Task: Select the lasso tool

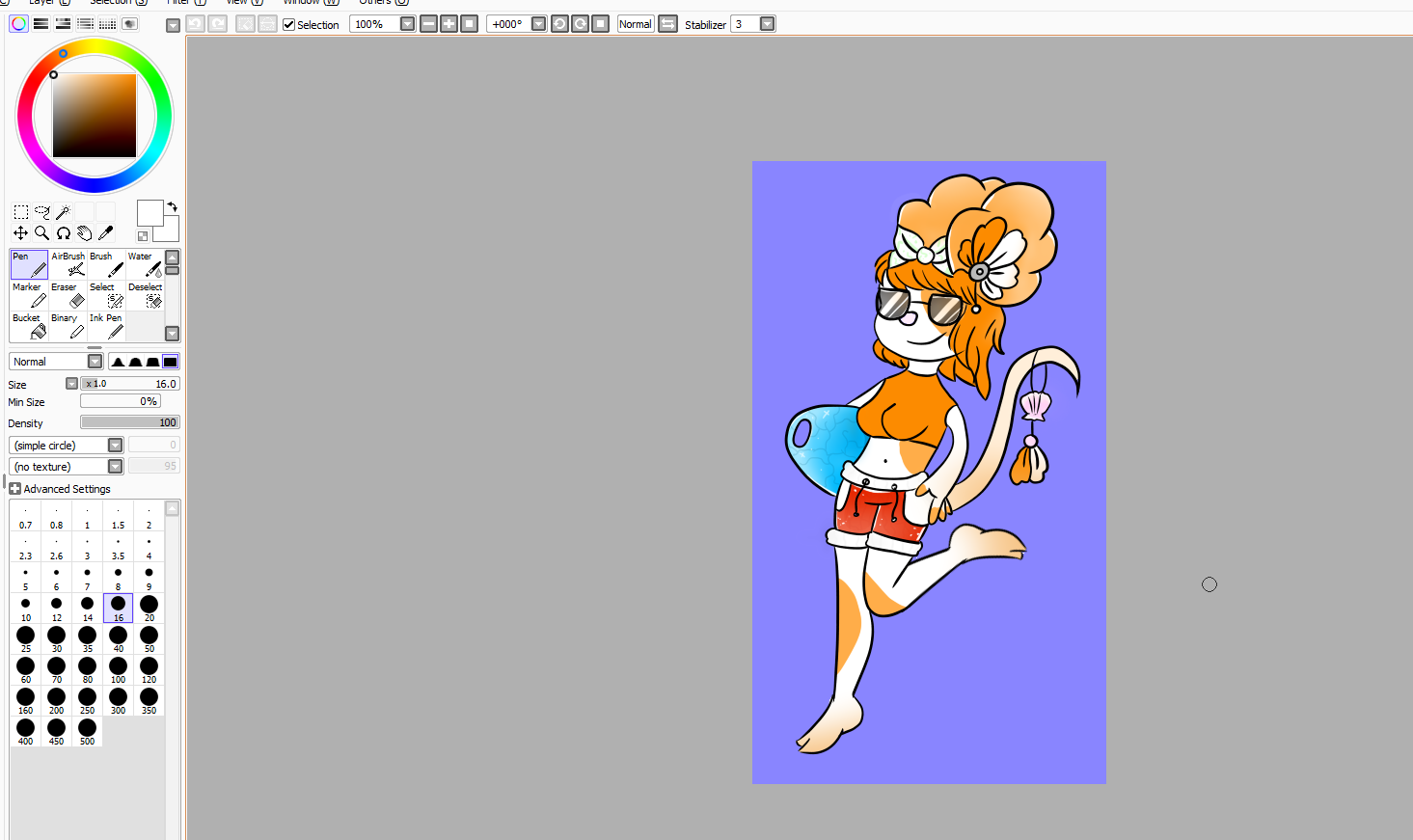Action: [41, 212]
